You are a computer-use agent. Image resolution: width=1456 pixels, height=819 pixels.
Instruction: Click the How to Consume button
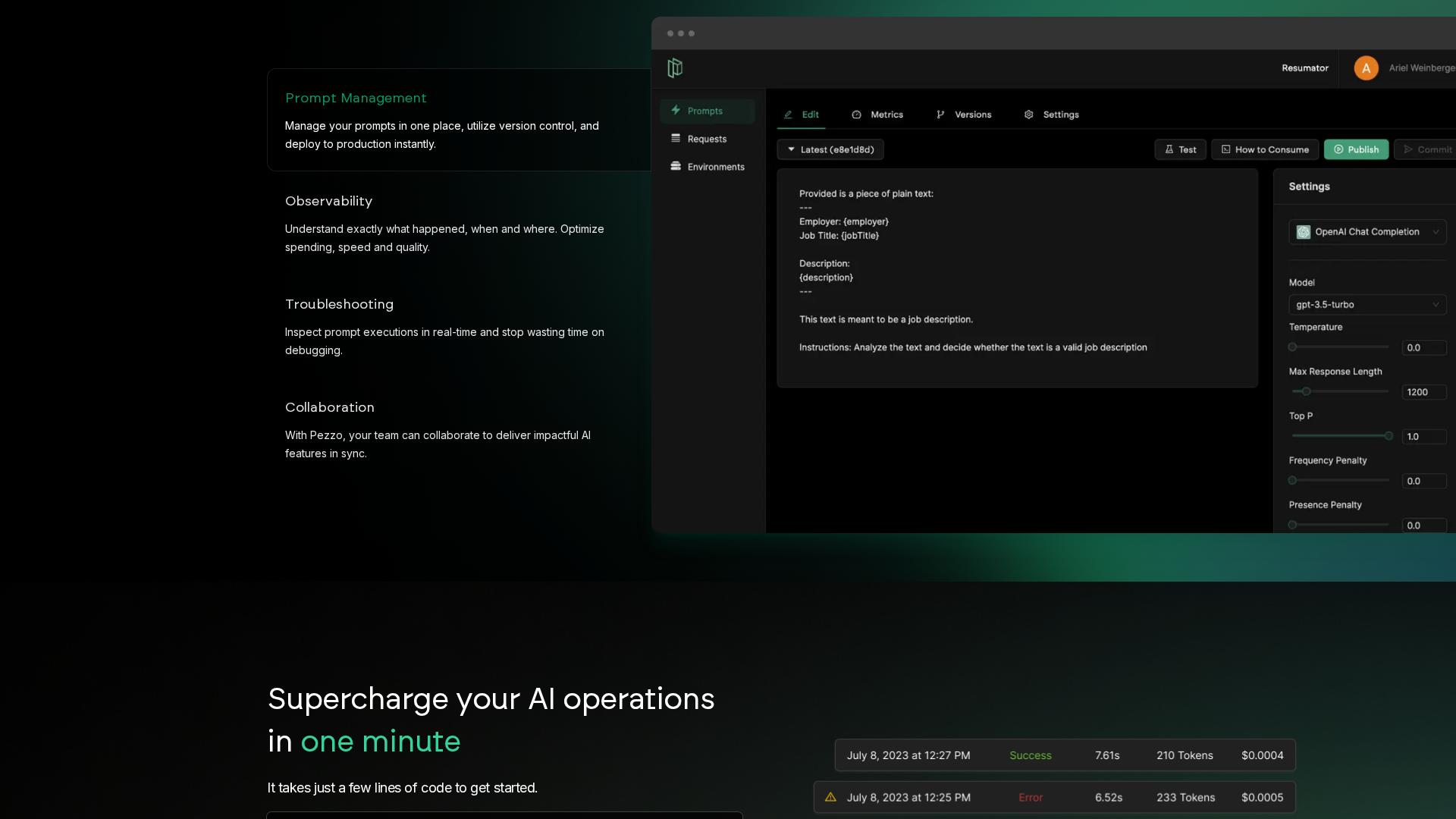click(x=1264, y=149)
